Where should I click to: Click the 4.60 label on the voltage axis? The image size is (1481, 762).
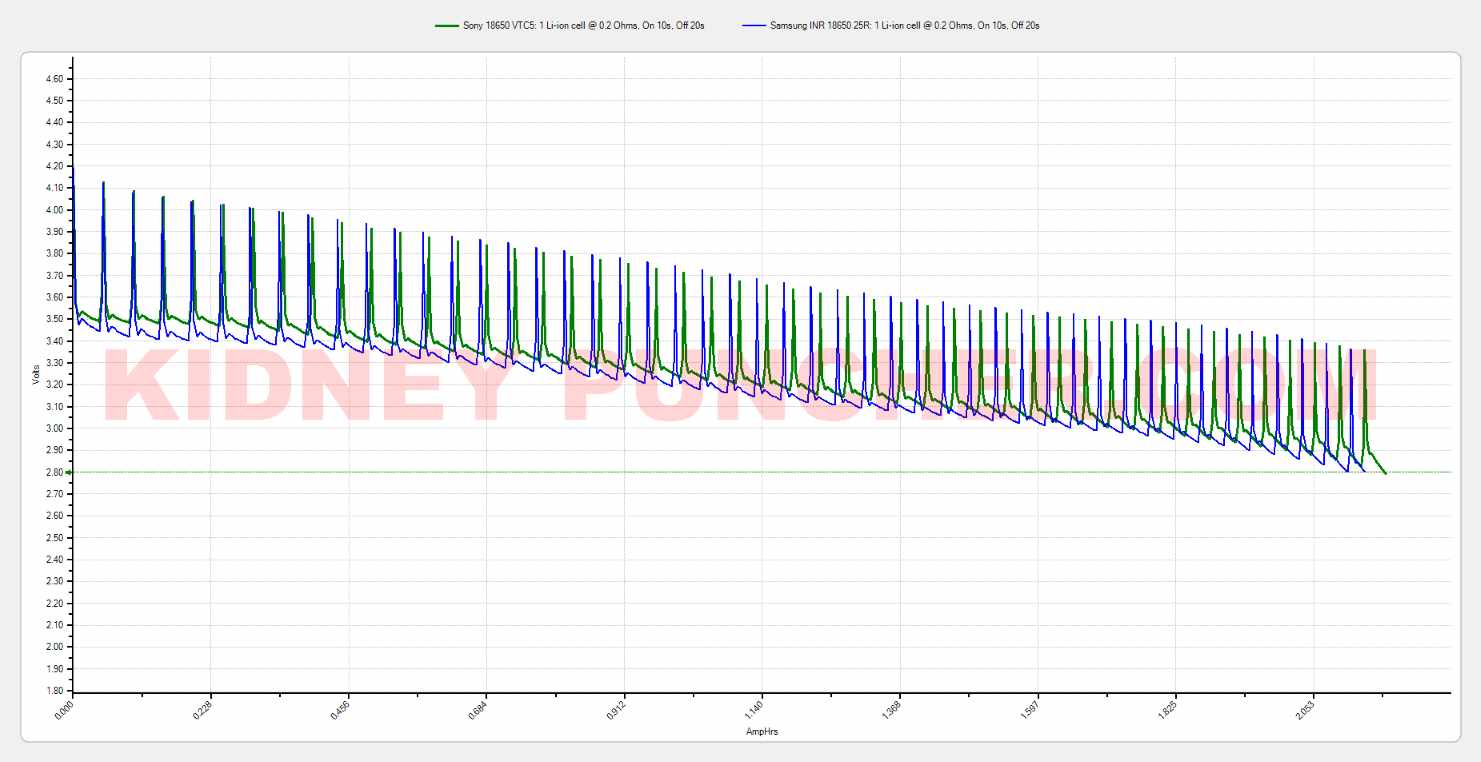coord(55,79)
